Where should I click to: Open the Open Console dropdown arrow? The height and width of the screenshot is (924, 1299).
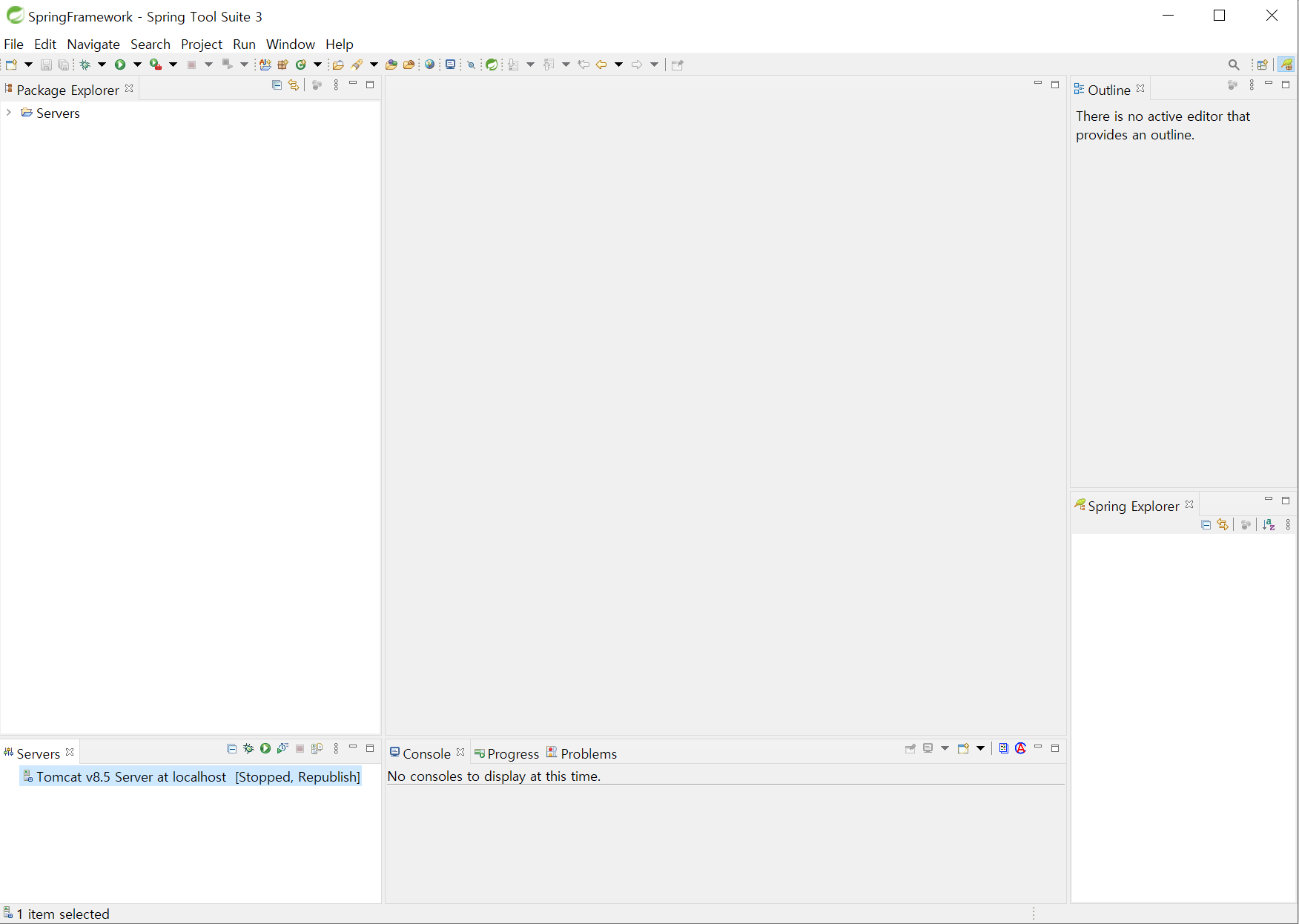click(x=980, y=748)
